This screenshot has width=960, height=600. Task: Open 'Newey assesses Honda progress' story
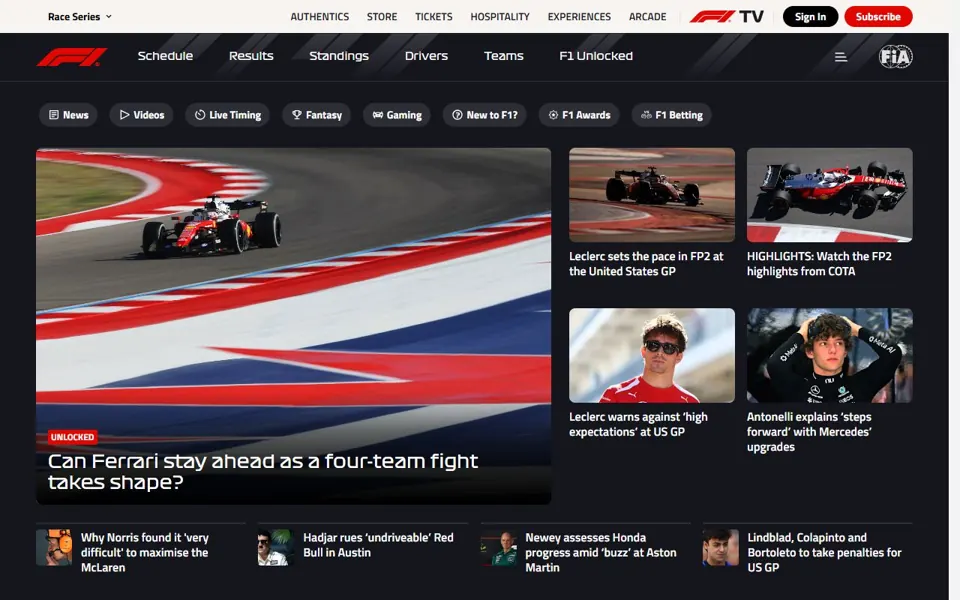[601, 552]
